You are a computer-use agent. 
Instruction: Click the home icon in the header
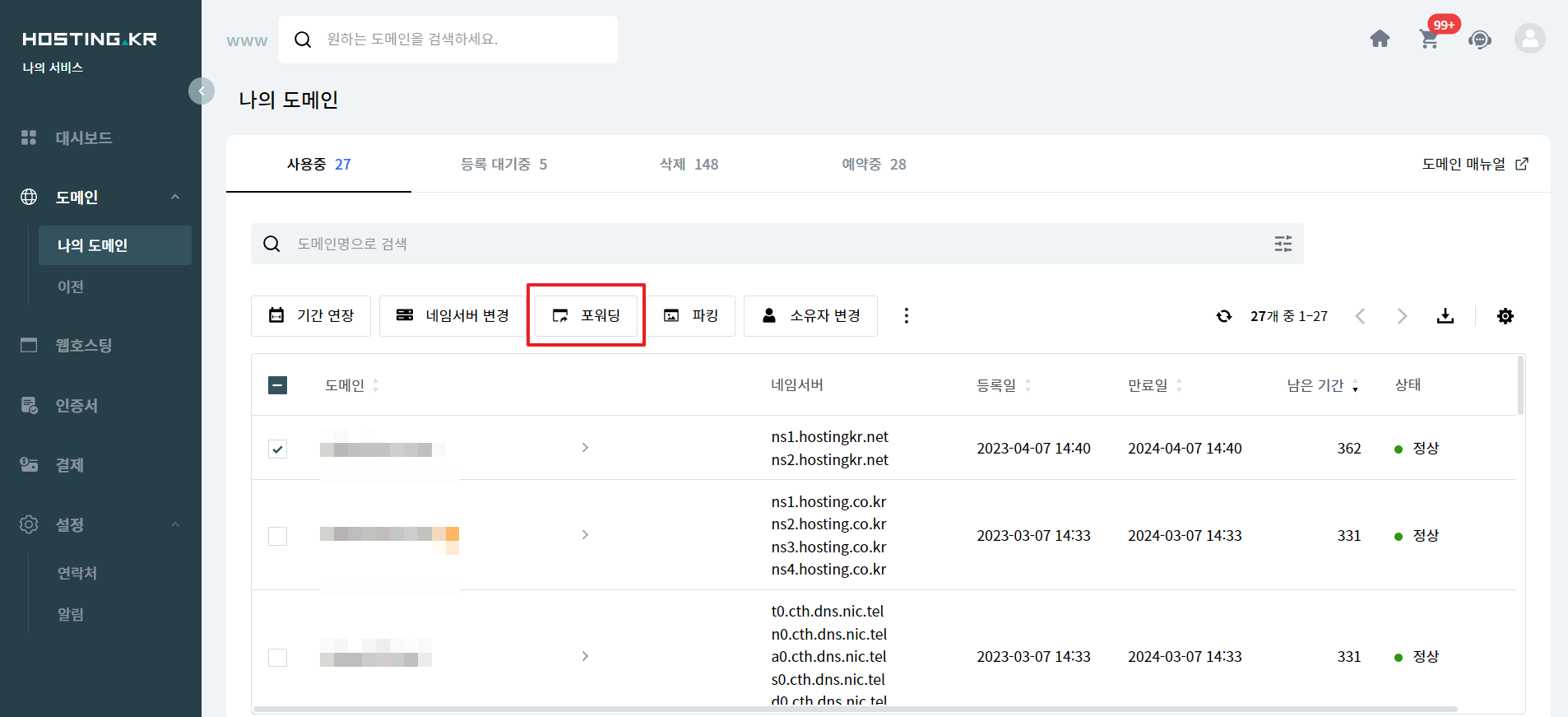tap(1380, 39)
